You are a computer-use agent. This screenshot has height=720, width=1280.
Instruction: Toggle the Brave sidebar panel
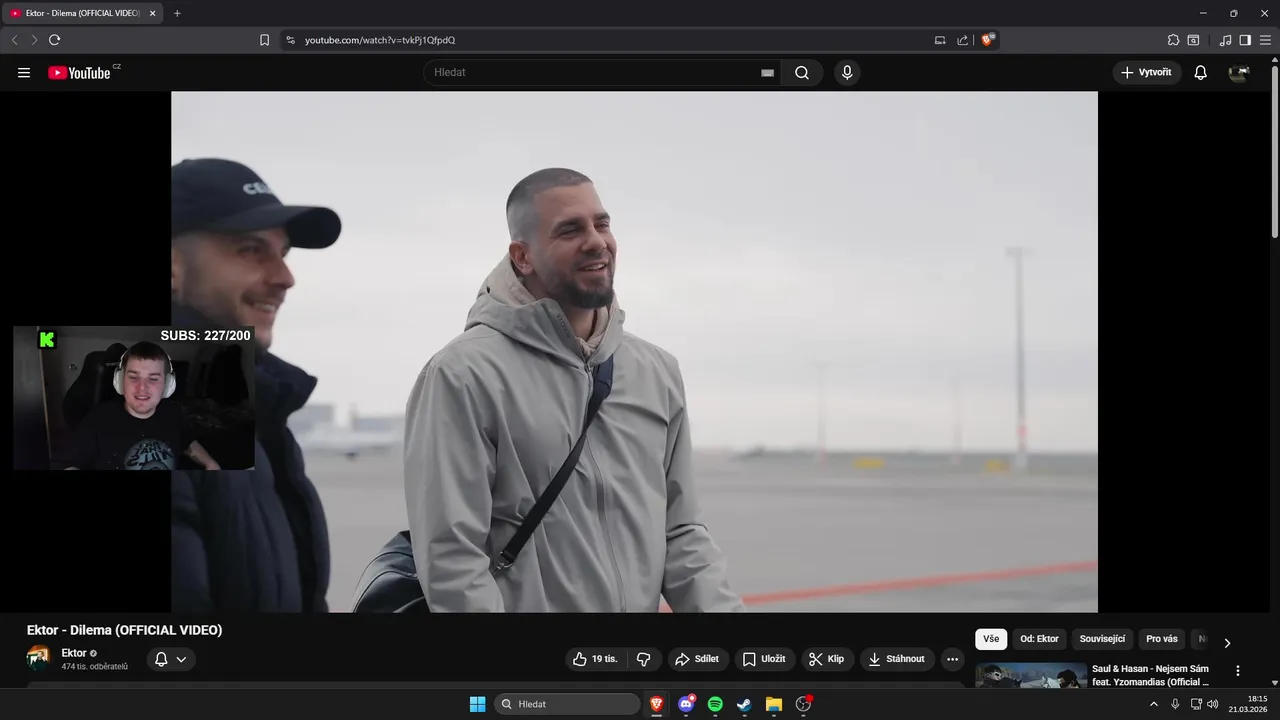click(x=1245, y=40)
